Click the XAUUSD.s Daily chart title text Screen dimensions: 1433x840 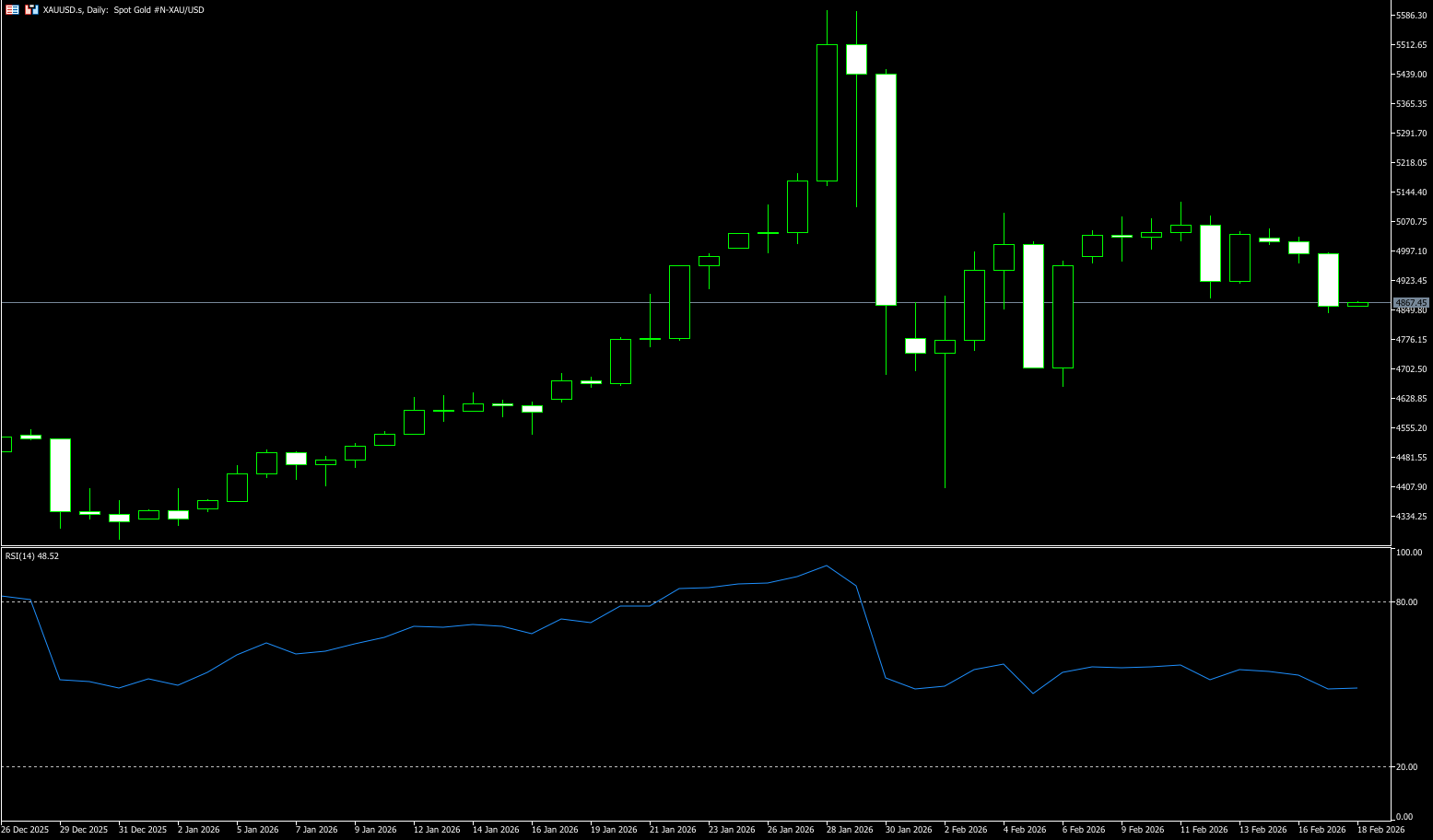click(x=123, y=10)
